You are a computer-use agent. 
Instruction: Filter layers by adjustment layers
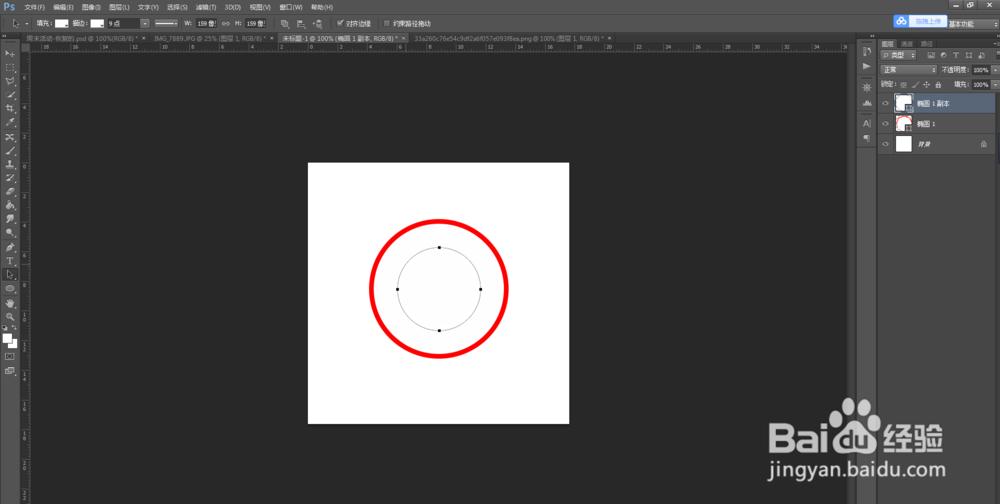pos(942,56)
